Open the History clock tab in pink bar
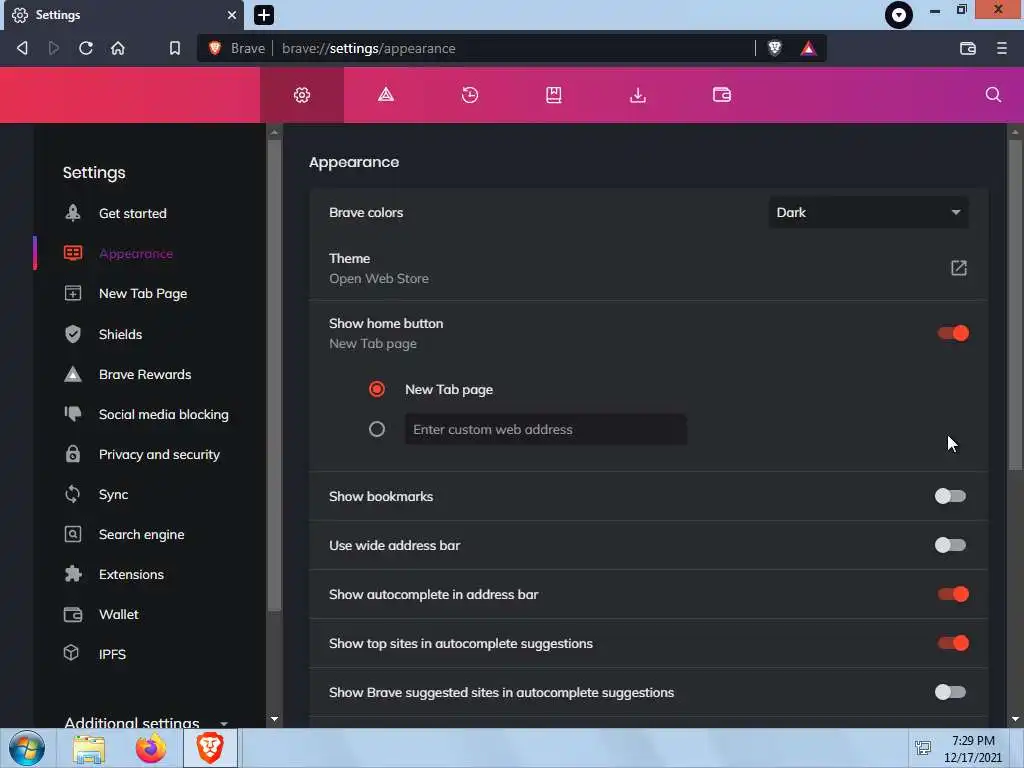Screen dimensions: 1024x768 click(x=470, y=95)
